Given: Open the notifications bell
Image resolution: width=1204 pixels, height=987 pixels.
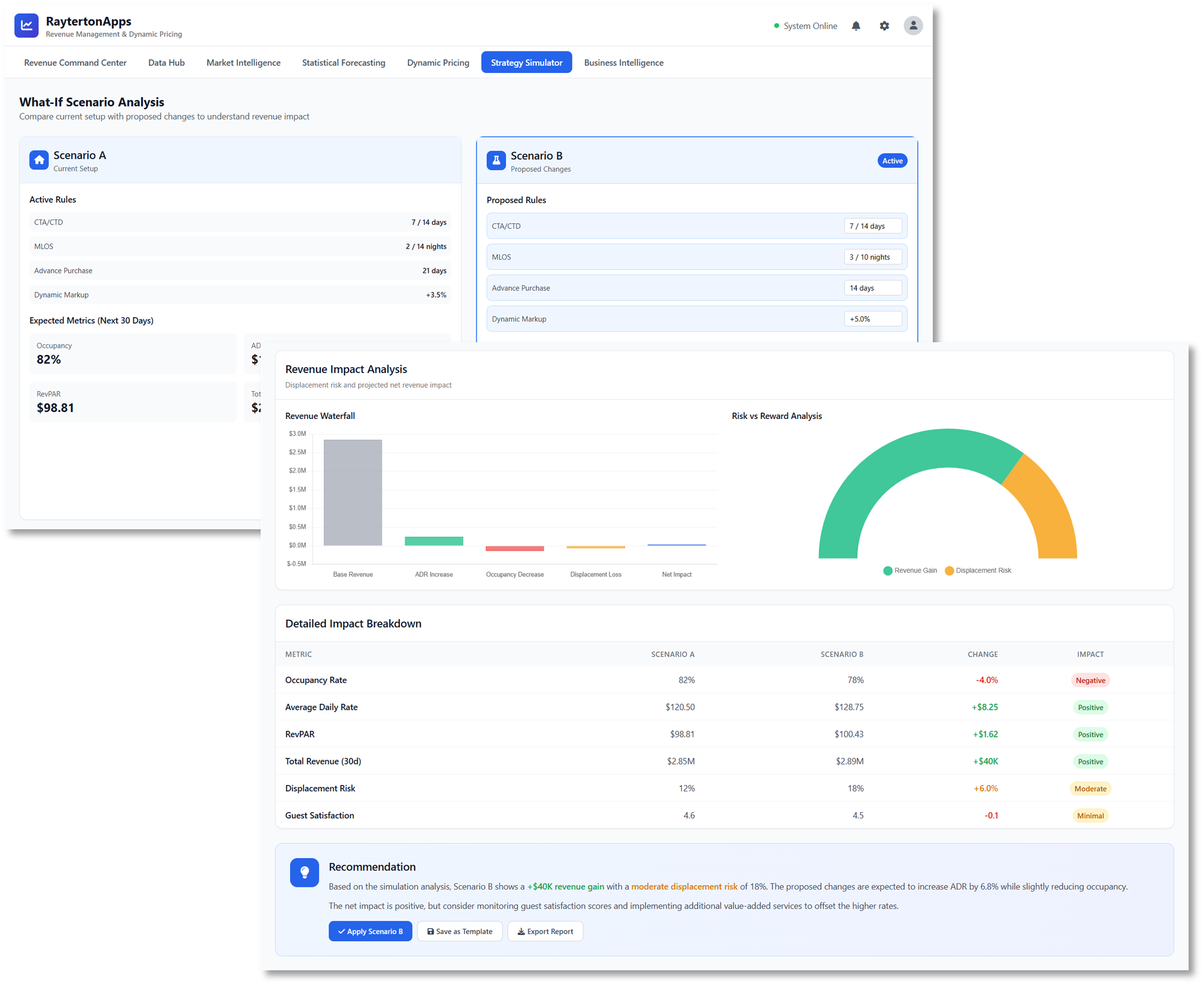Looking at the screenshot, I should (855, 25).
